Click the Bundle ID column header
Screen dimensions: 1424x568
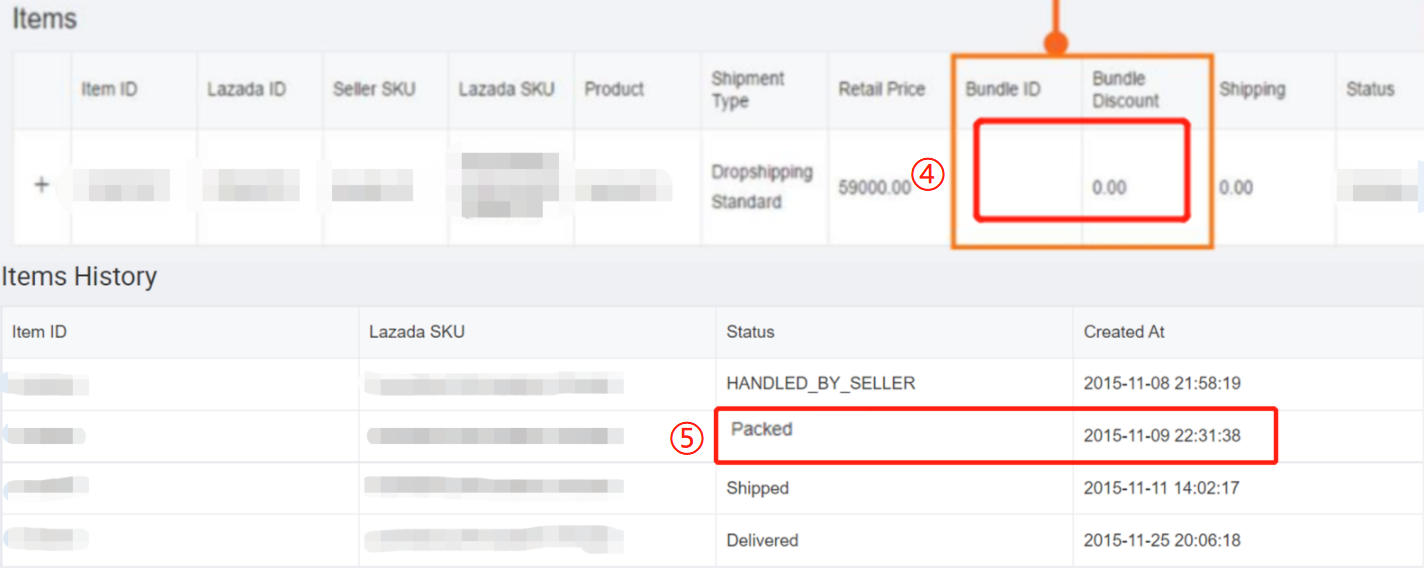[1003, 89]
